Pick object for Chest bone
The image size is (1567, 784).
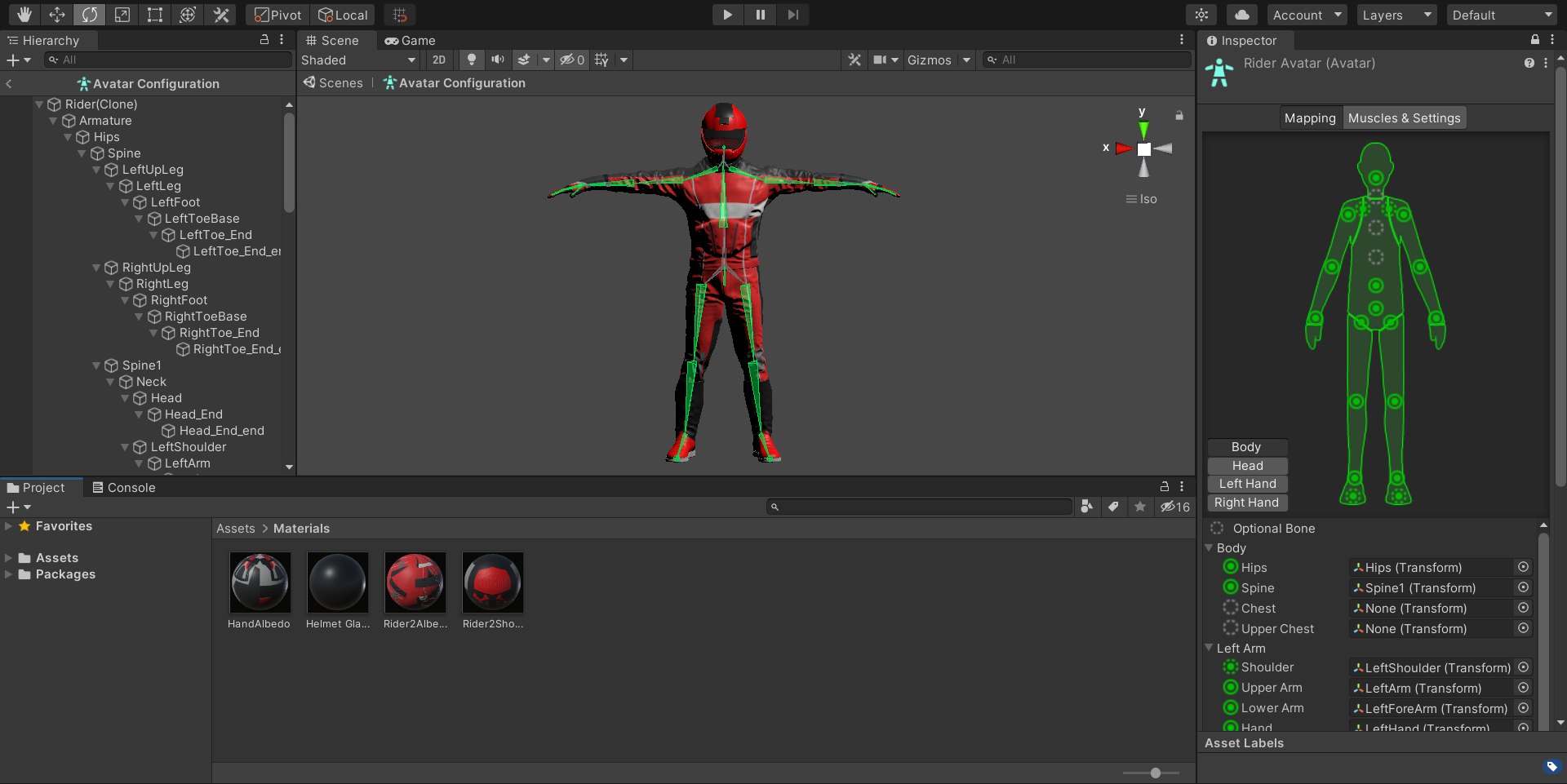tap(1523, 608)
